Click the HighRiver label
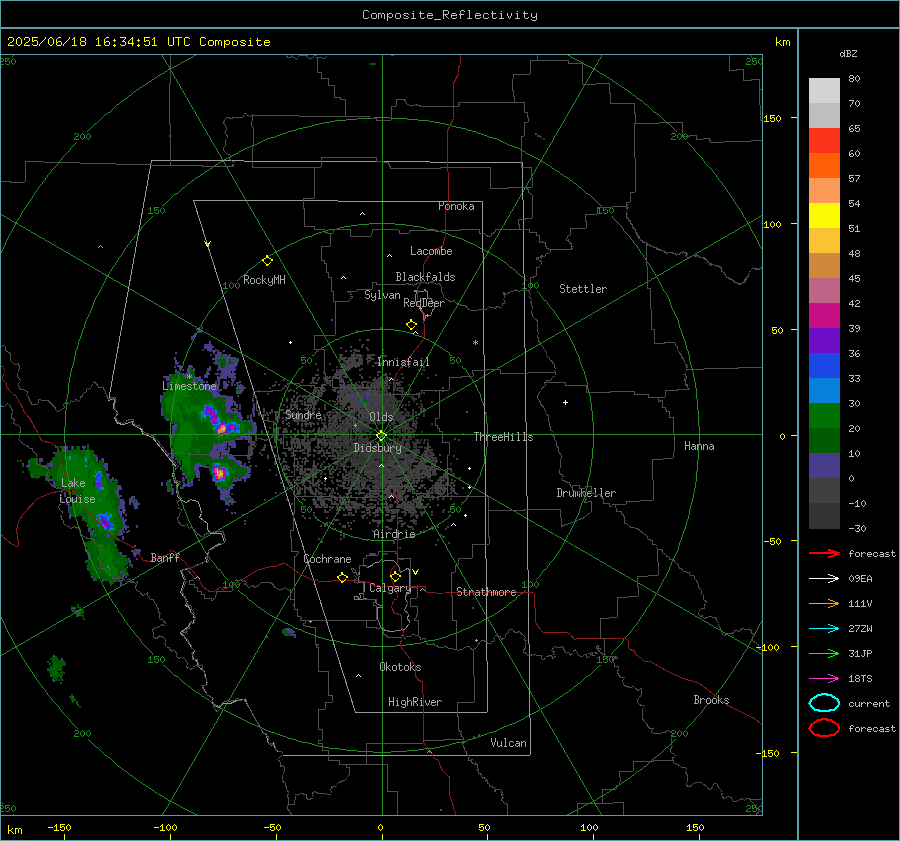The height and width of the screenshot is (841, 900). [x=415, y=702]
